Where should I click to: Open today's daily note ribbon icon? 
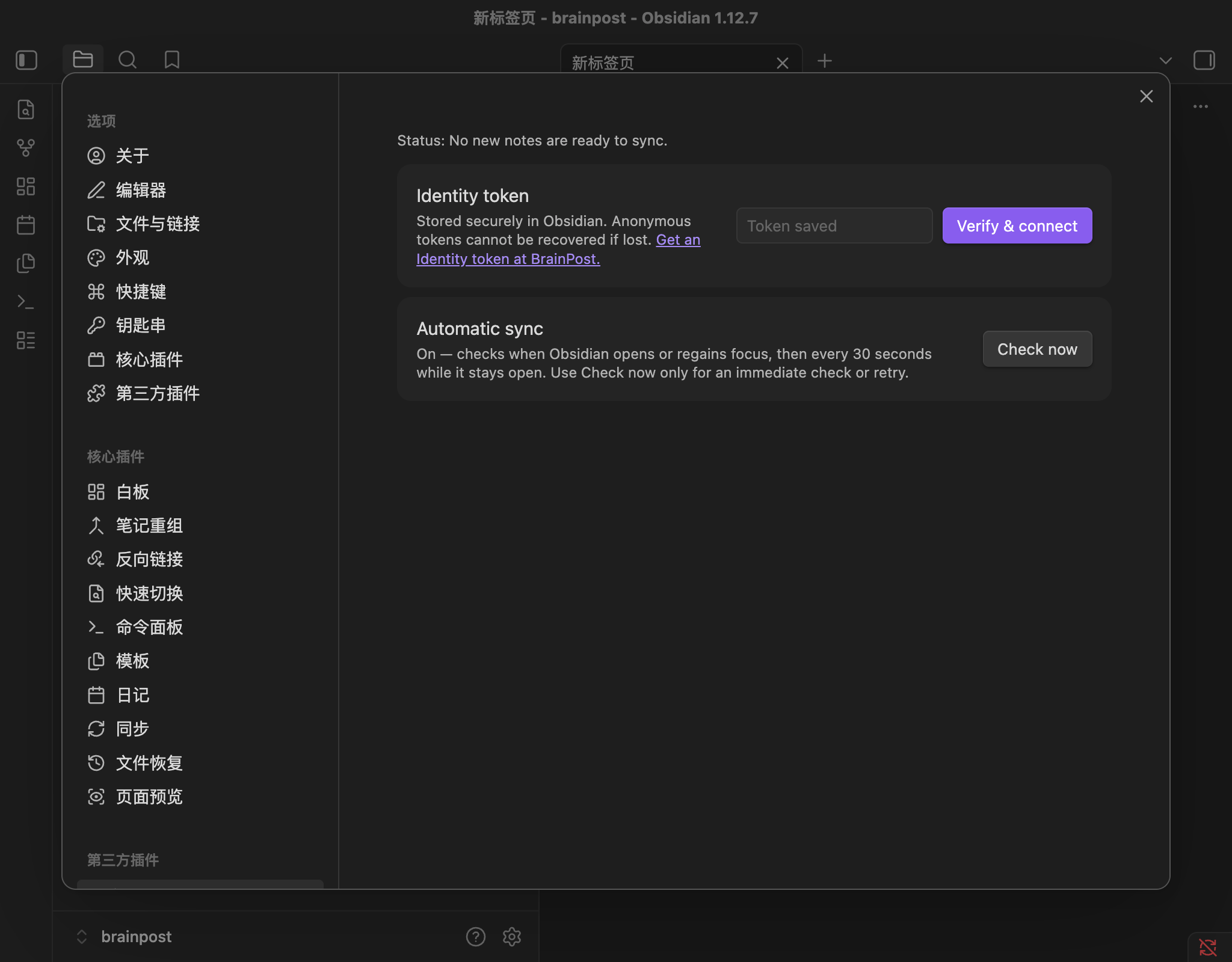coord(26,225)
